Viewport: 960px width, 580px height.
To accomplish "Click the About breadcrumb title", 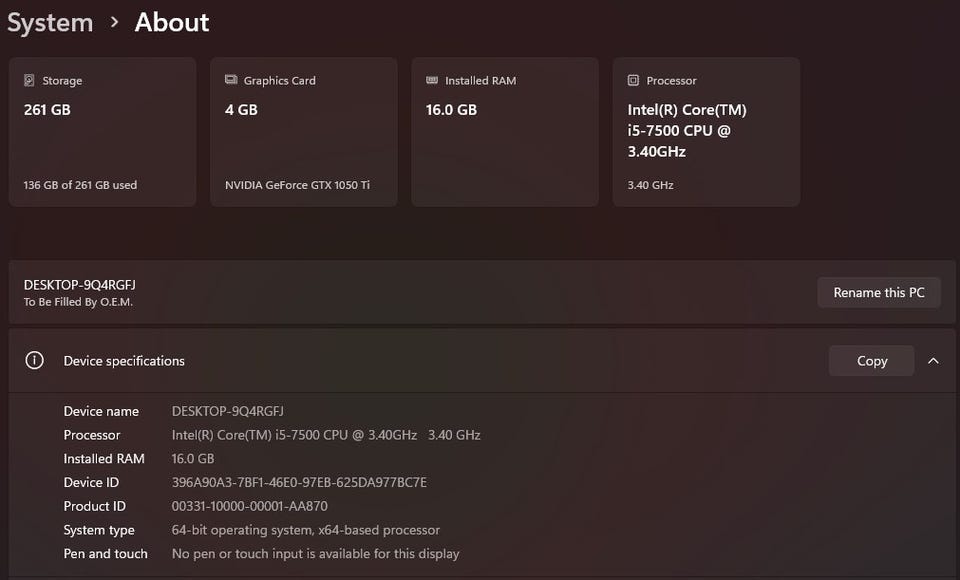I will point(172,23).
